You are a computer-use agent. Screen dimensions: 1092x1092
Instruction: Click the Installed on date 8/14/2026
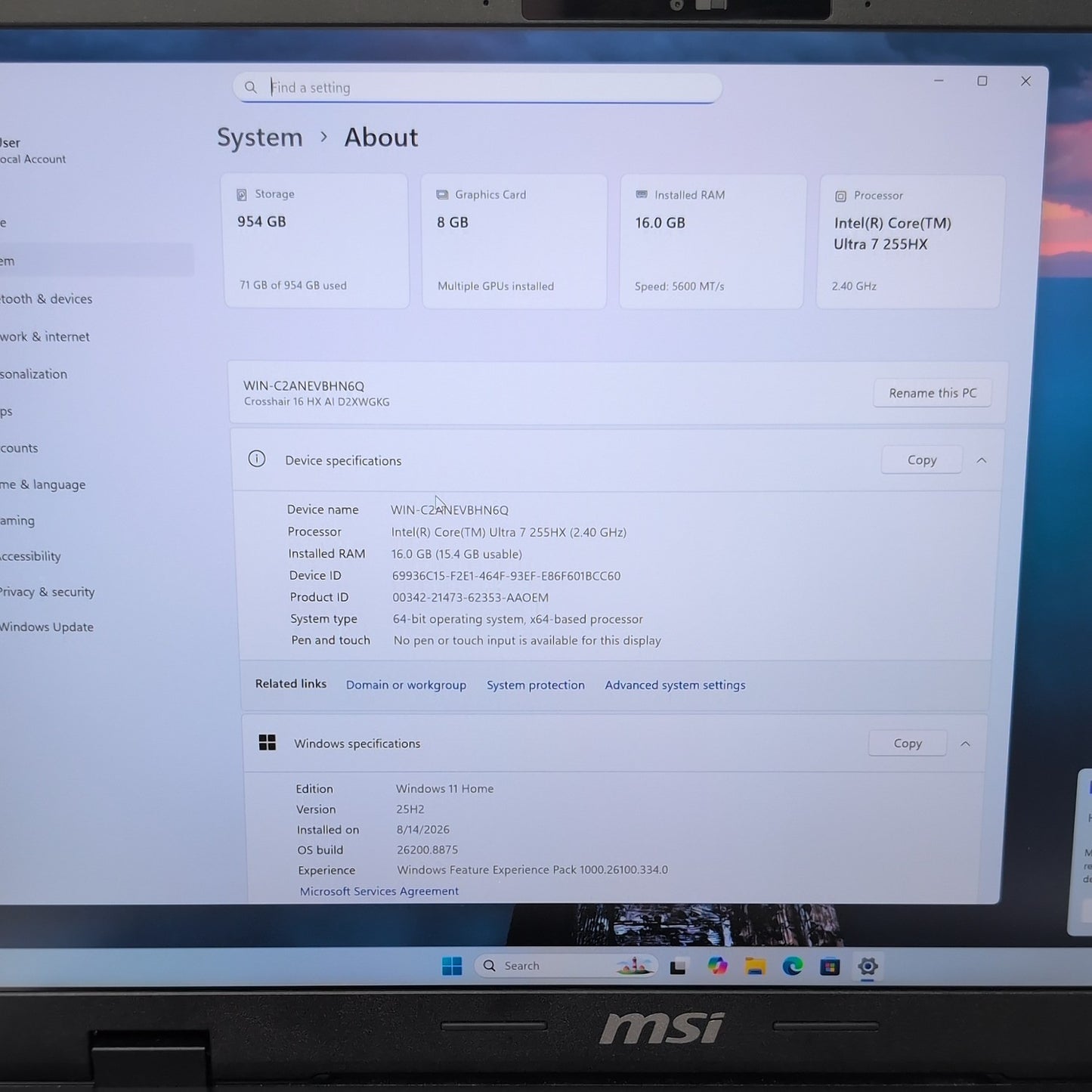422,830
